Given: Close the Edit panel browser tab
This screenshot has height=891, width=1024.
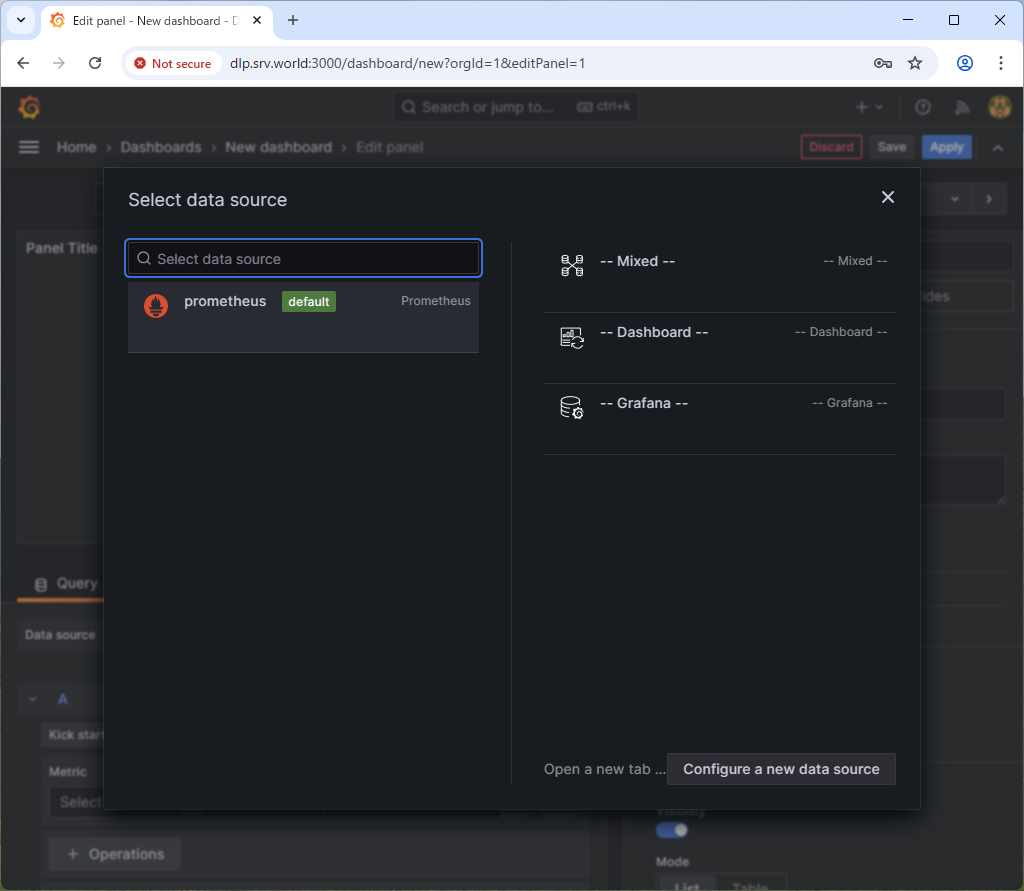Looking at the screenshot, I should (257, 20).
